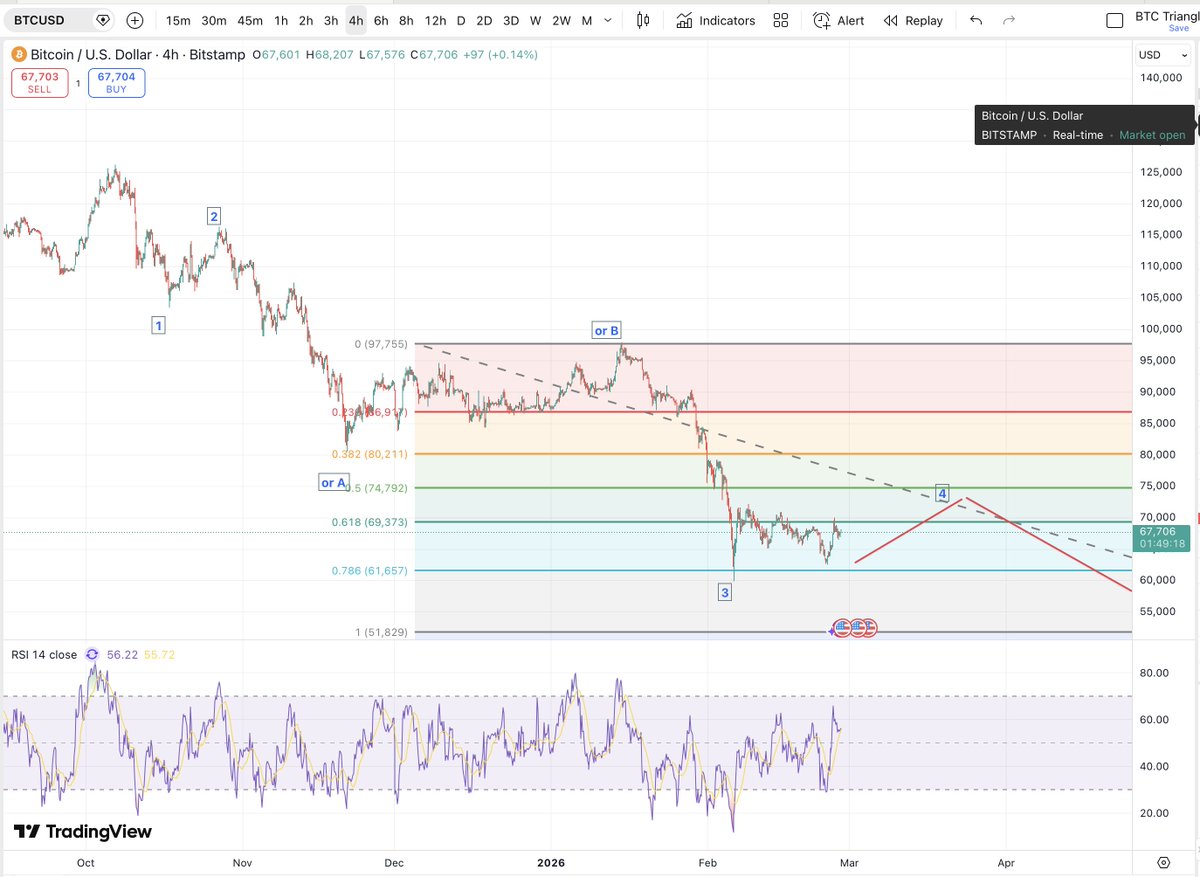Image resolution: width=1200 pixels, height=877 pixels.
Task: Click the 67,703 SELL button
Action: tap(40, 82)
